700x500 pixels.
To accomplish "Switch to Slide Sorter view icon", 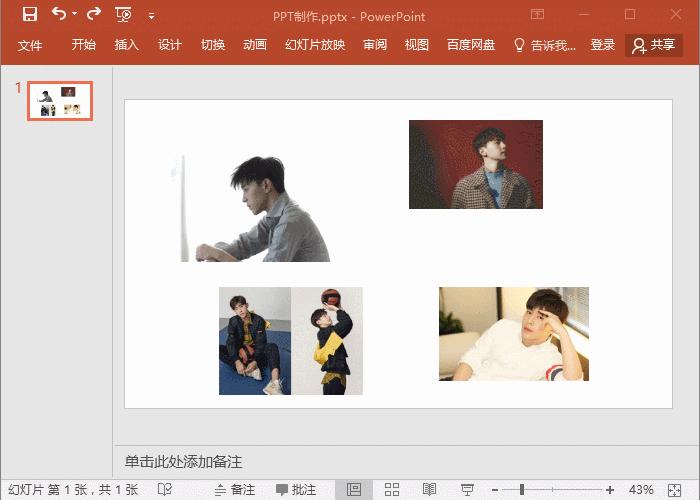I will (x=392, y=490).
